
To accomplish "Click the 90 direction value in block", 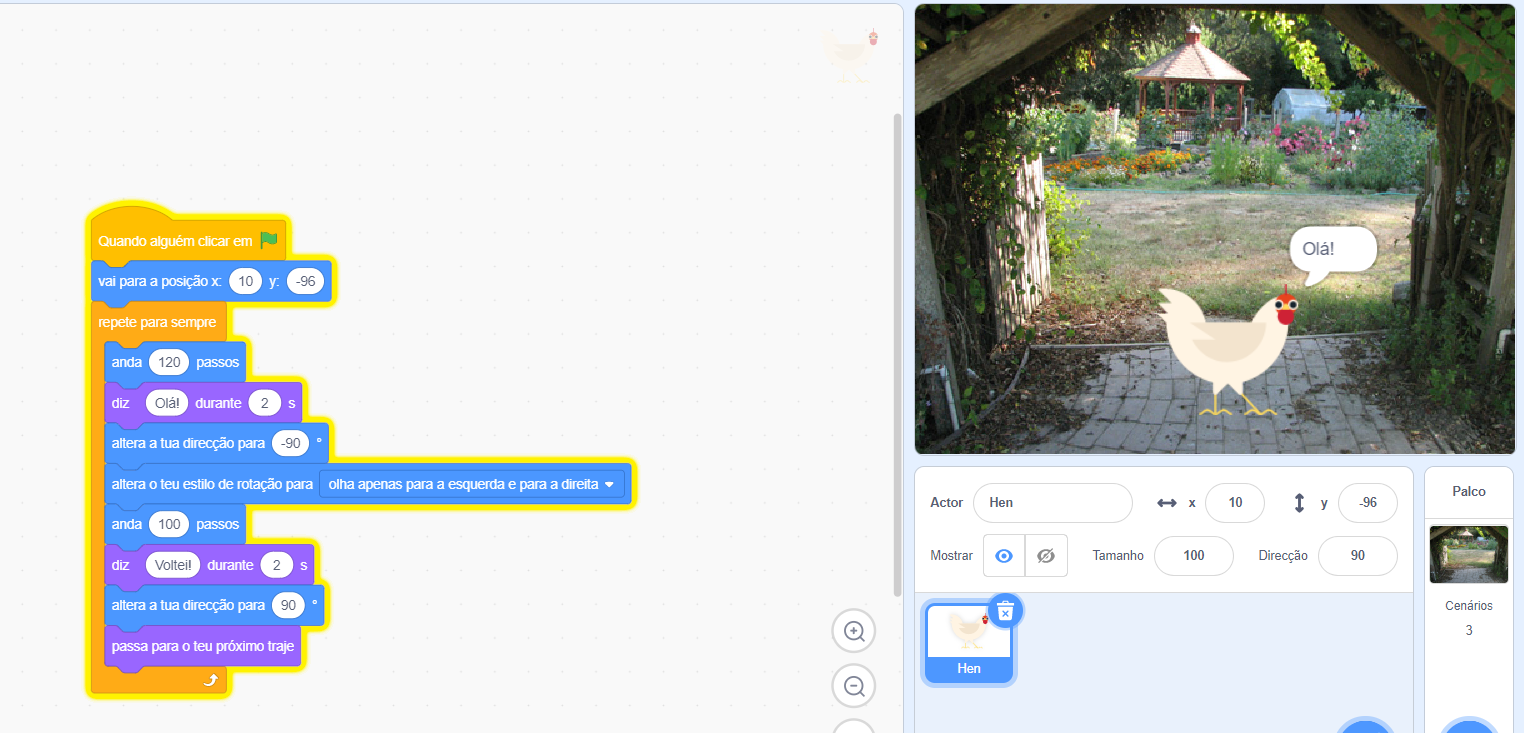I will tap(288, 605).
